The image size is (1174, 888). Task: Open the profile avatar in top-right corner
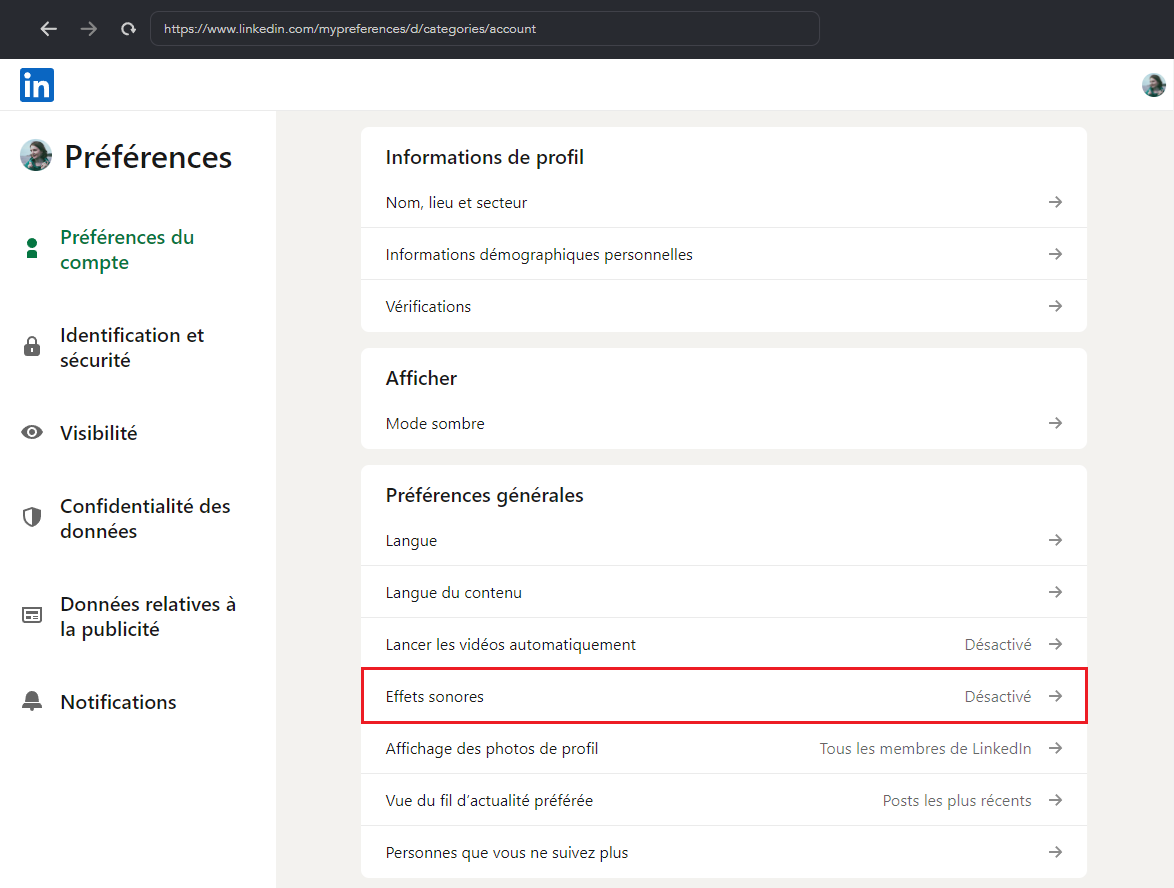[1153, 85]
